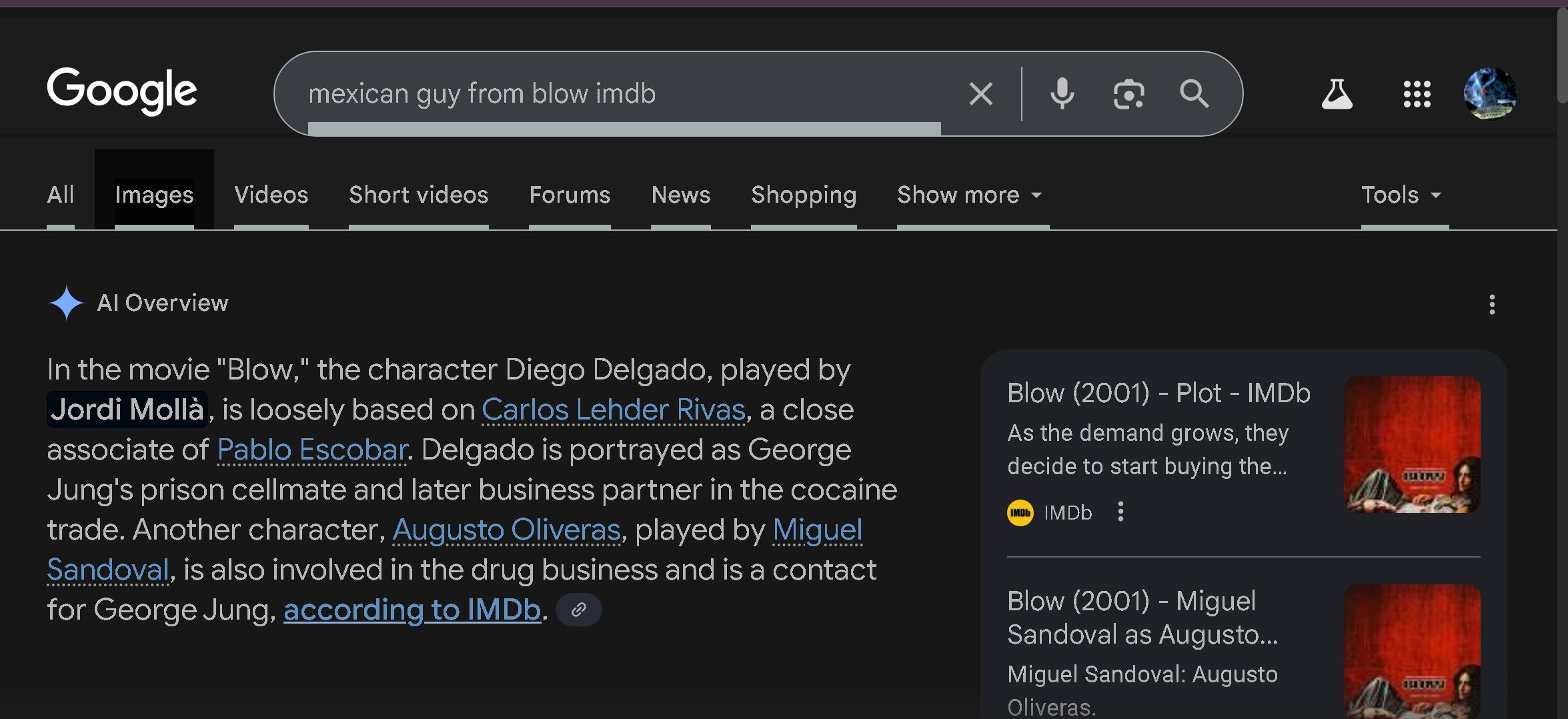
Task: Open the Miguel Sandoval link
Action: tap(818, 530)
